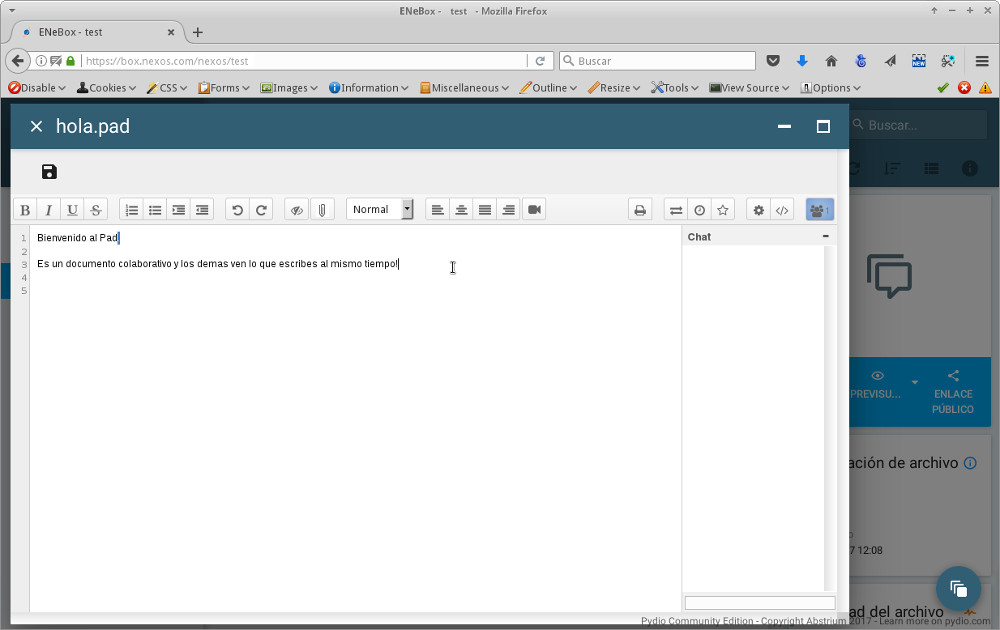The width and height of the screenshot is (1000, 630).
Task: Save revision with the star icon
Action: point(723,210)
